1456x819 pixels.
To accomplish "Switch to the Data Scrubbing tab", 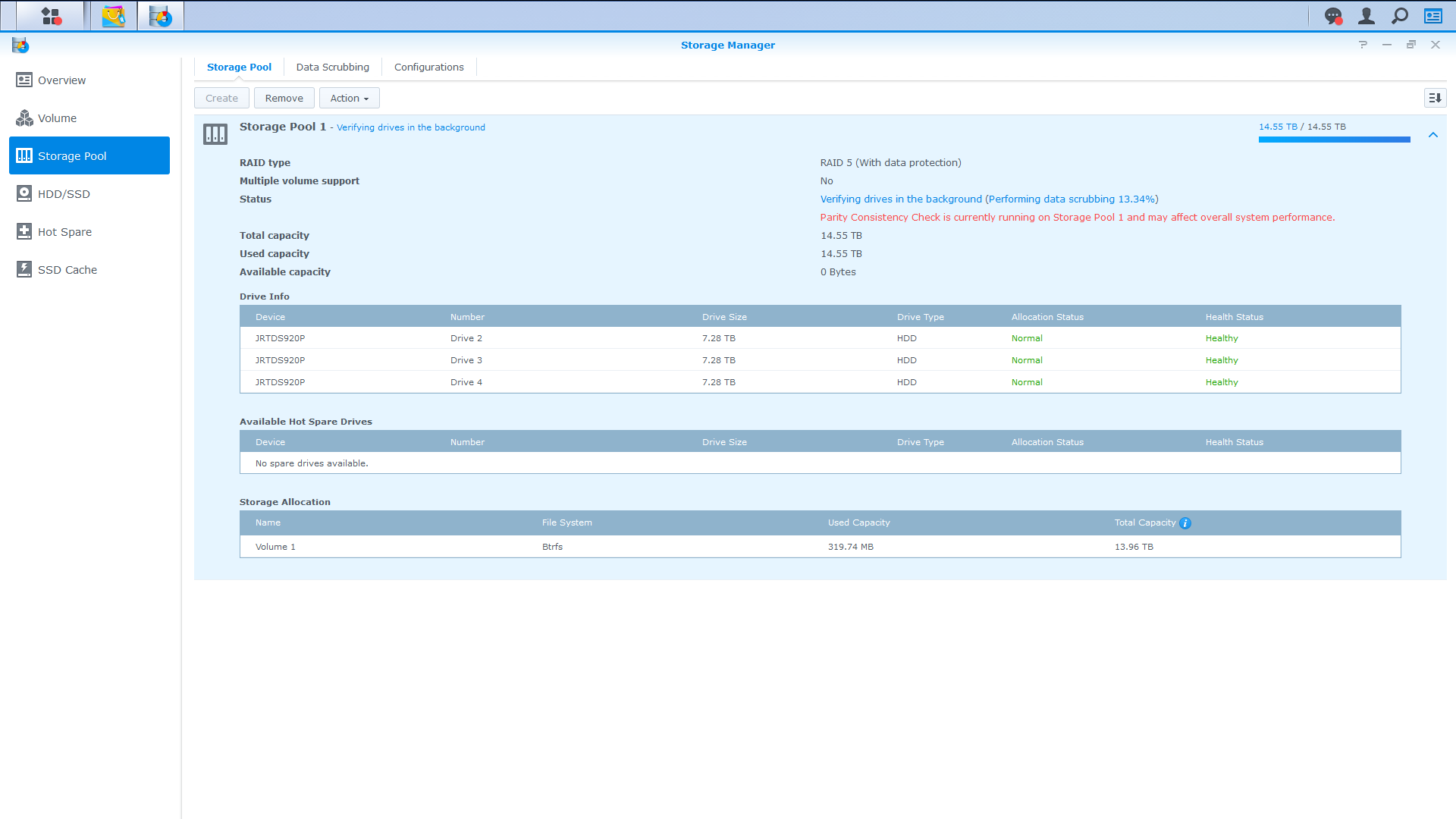I will click(332, 67).
